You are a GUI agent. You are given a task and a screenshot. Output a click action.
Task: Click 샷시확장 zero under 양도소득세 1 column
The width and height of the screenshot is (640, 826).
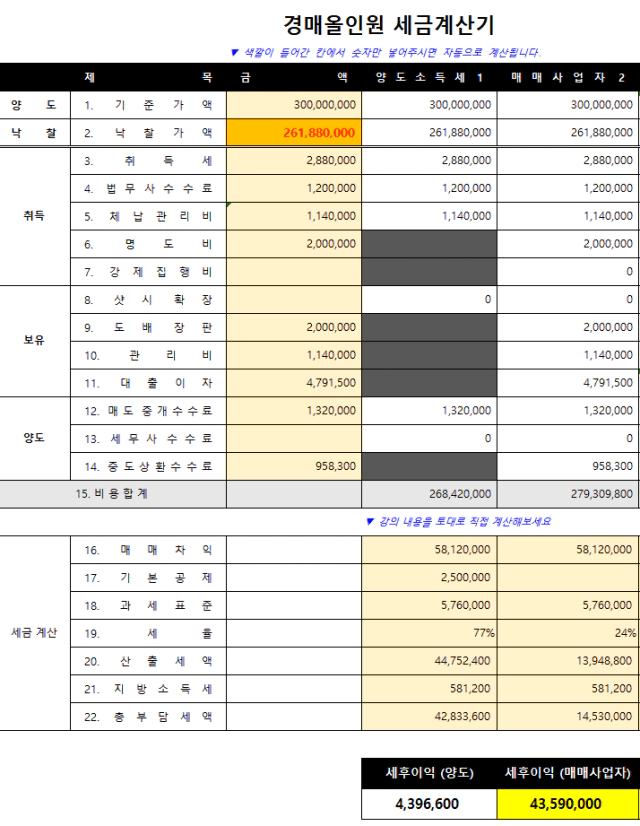(429, 300)
